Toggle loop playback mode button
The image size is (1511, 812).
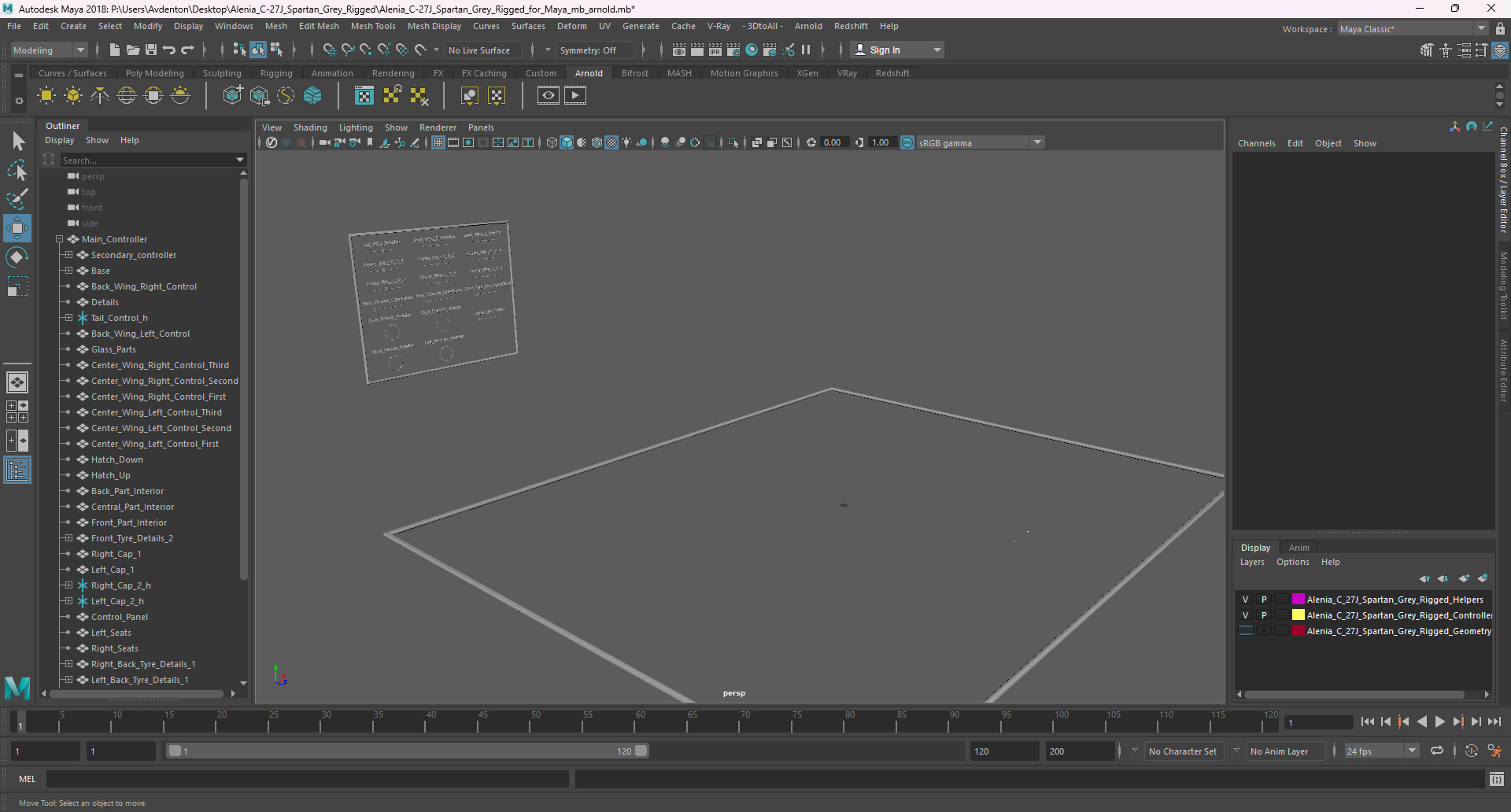coord(1437,751)
